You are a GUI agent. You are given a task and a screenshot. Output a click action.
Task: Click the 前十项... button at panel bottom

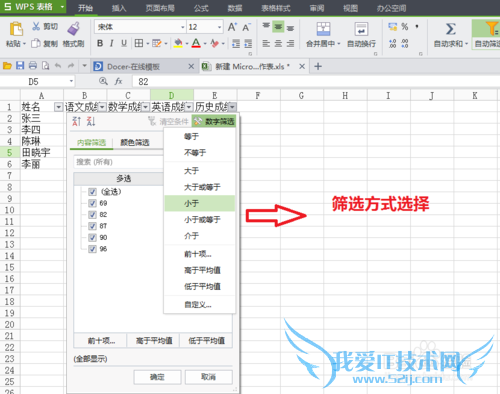(101, 341)
